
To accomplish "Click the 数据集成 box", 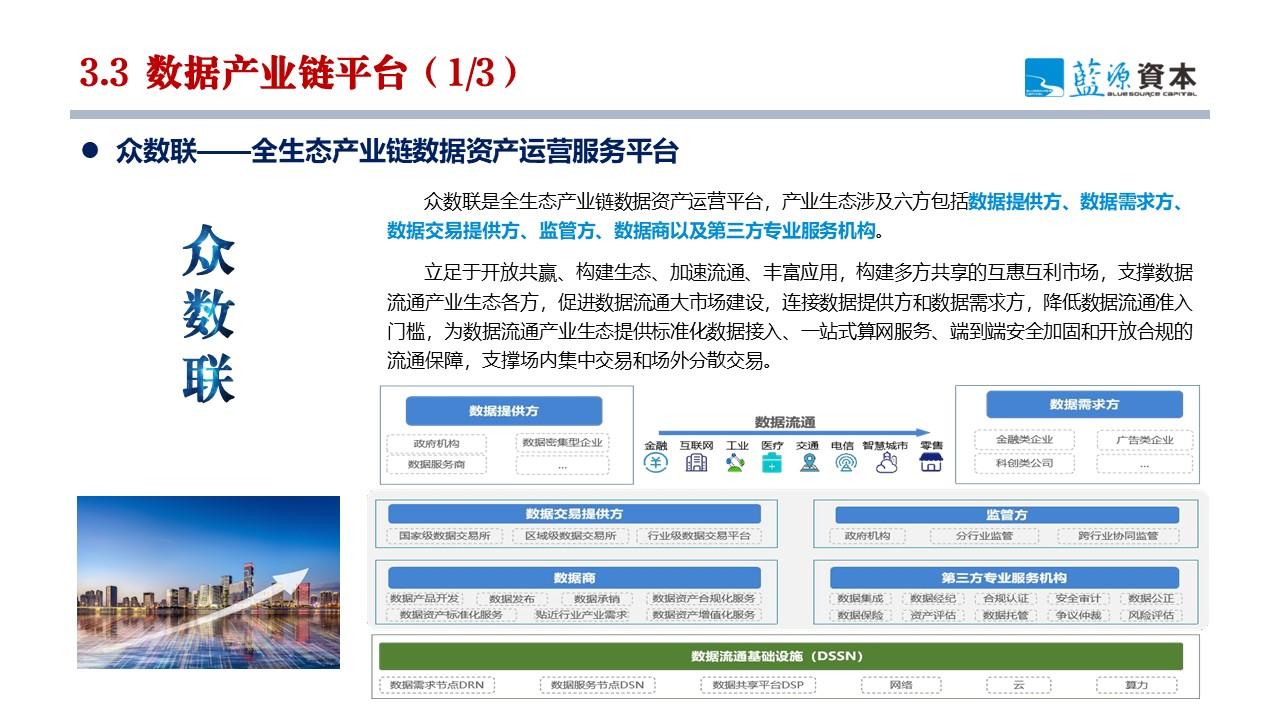I will (860, 599).
